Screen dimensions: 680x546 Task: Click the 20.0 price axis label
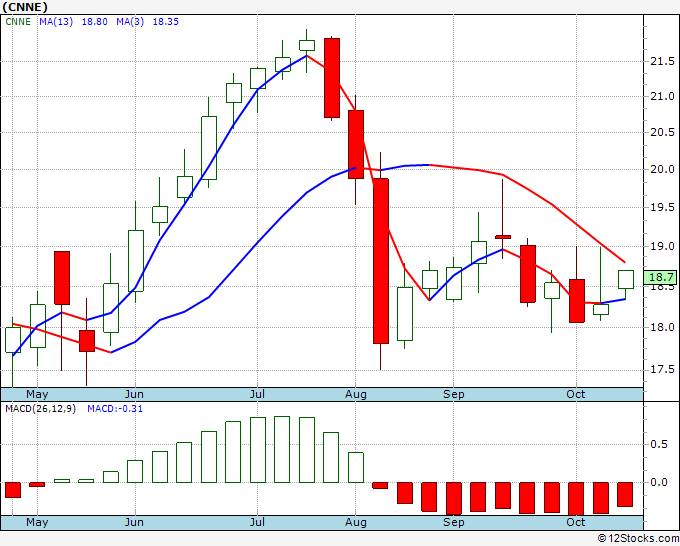point(662,169)
